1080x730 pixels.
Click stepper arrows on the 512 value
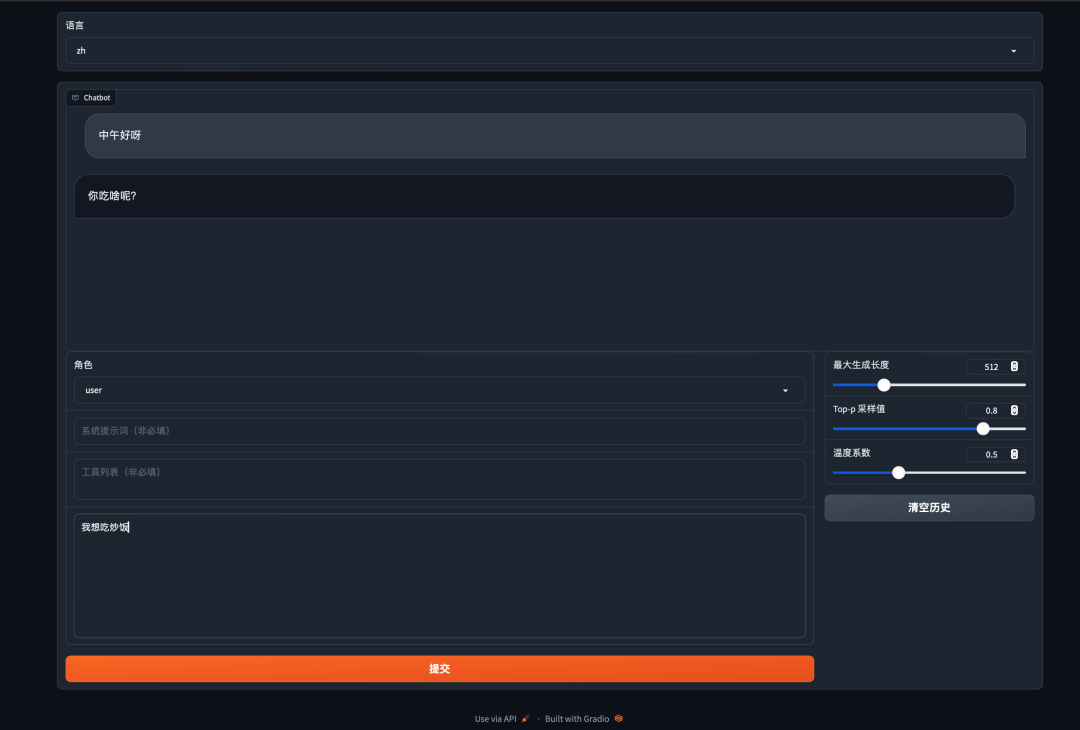pos(1014,367)
